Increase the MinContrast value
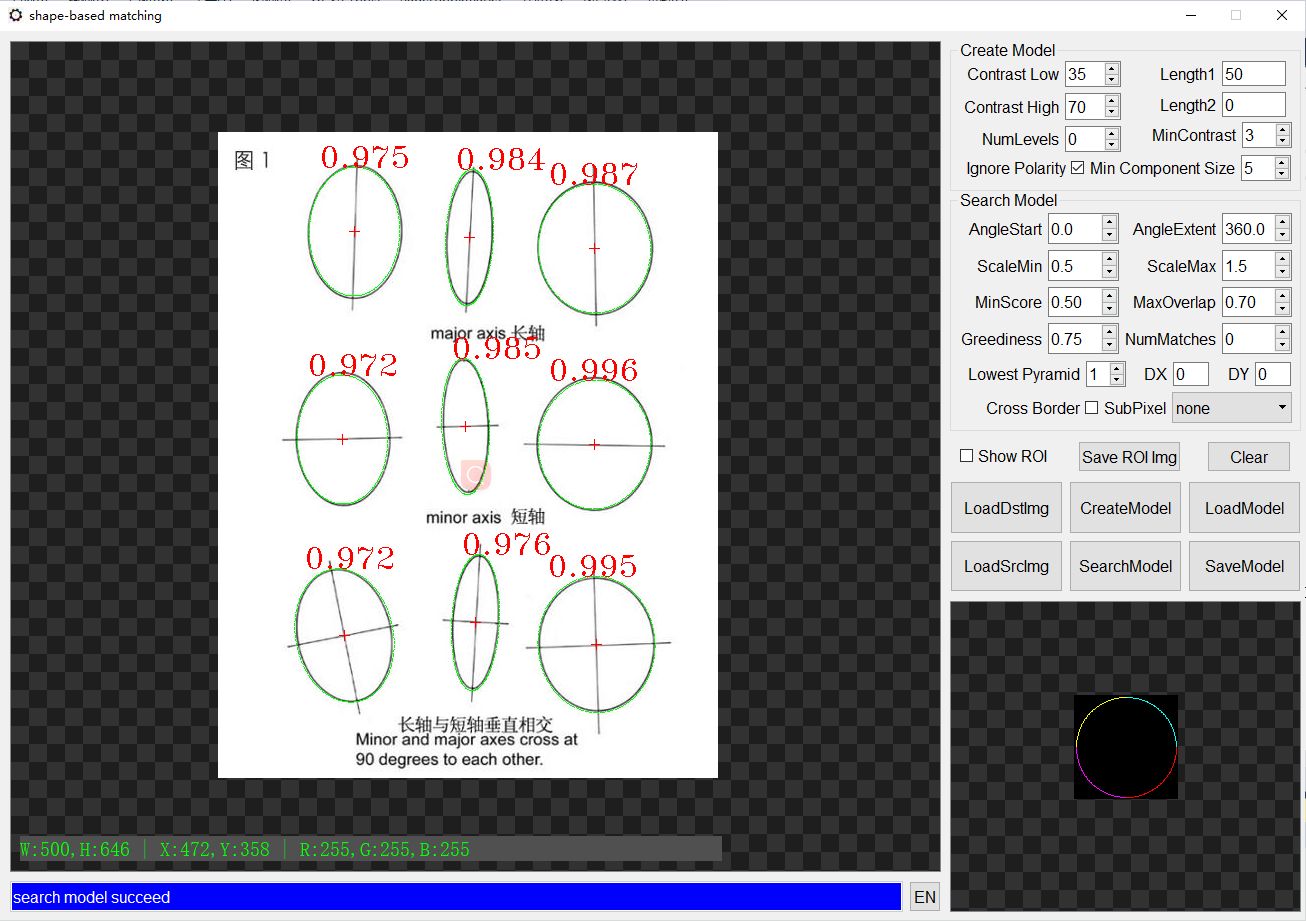 [1282, 129]
